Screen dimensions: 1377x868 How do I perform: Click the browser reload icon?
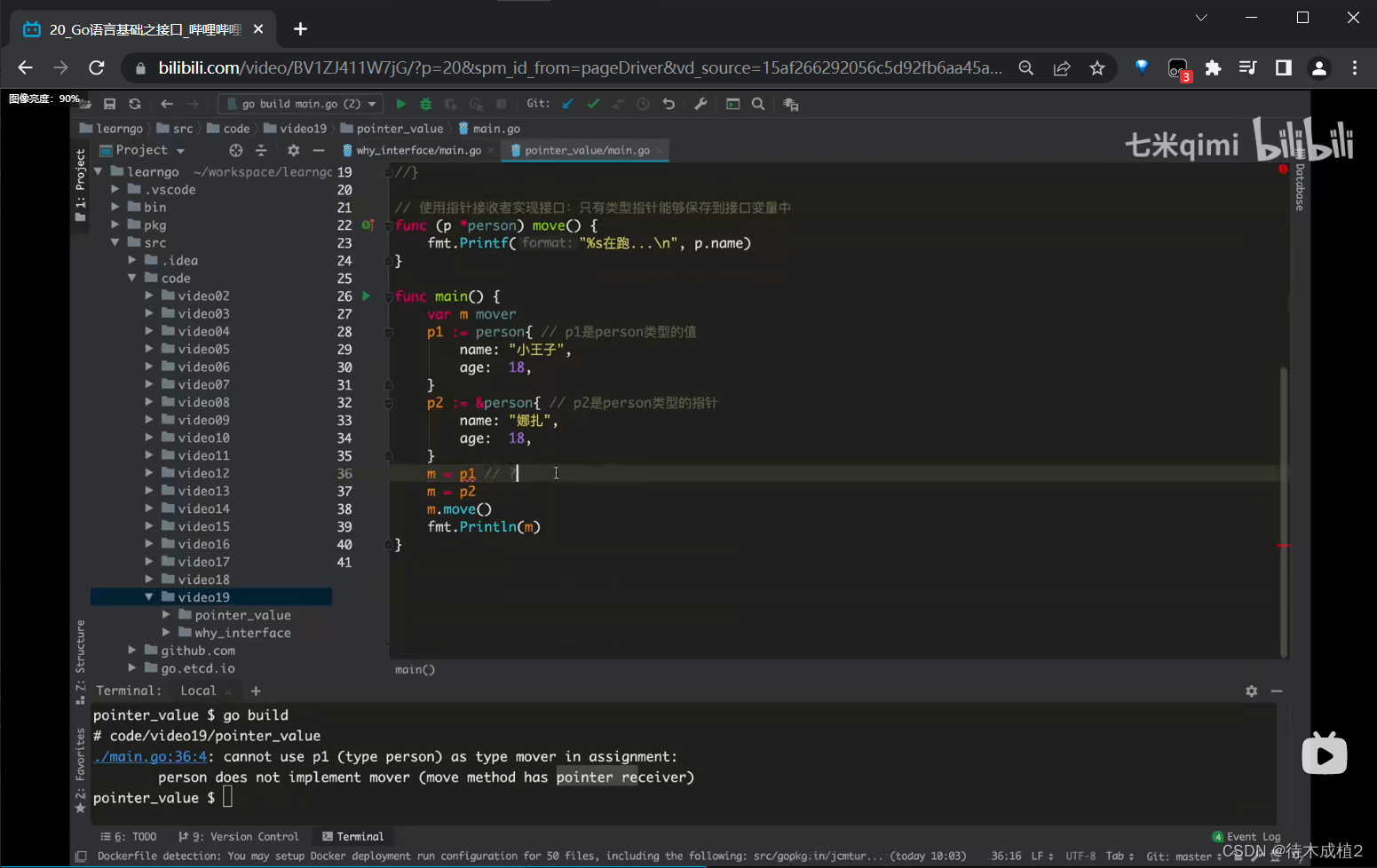point(97,67)
